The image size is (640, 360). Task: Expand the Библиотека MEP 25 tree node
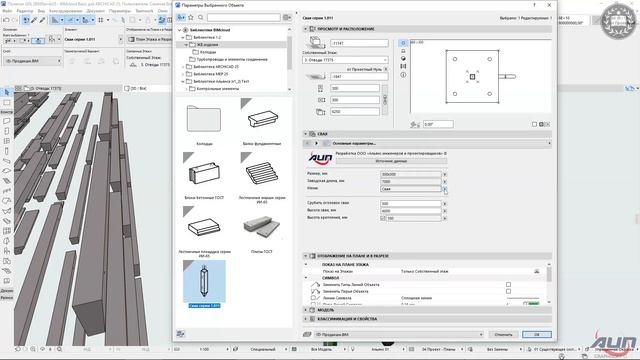(x=183, y=74)
